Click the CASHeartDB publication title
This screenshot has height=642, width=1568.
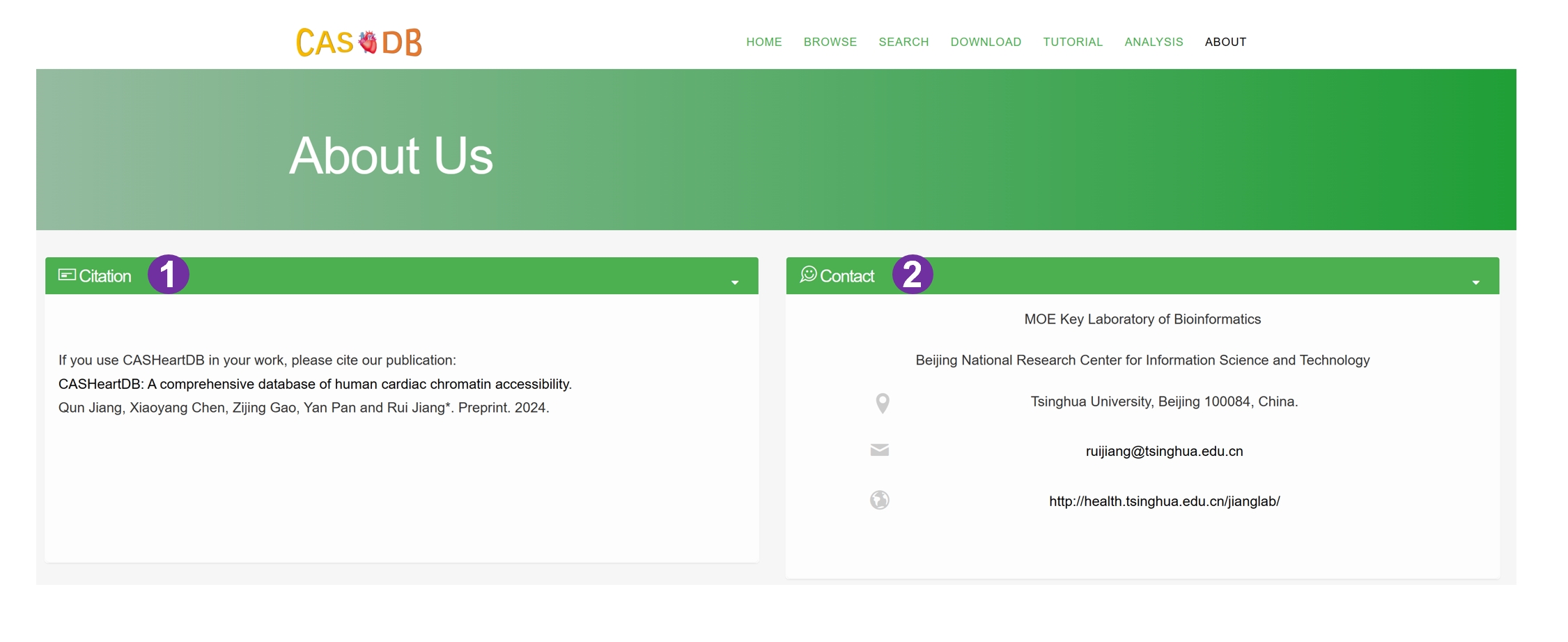pos(315,384)
